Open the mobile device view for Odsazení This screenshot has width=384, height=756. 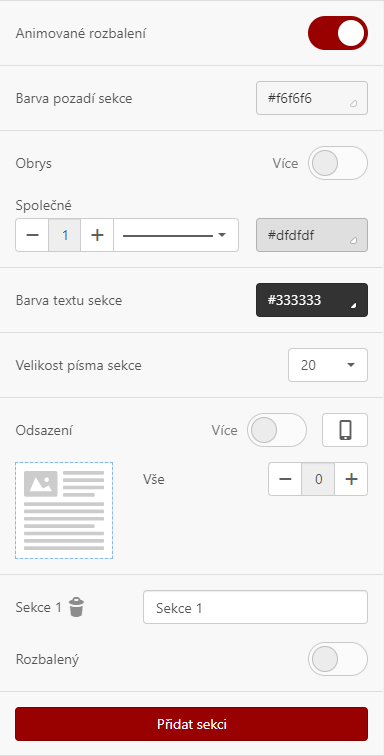(345, 430)
